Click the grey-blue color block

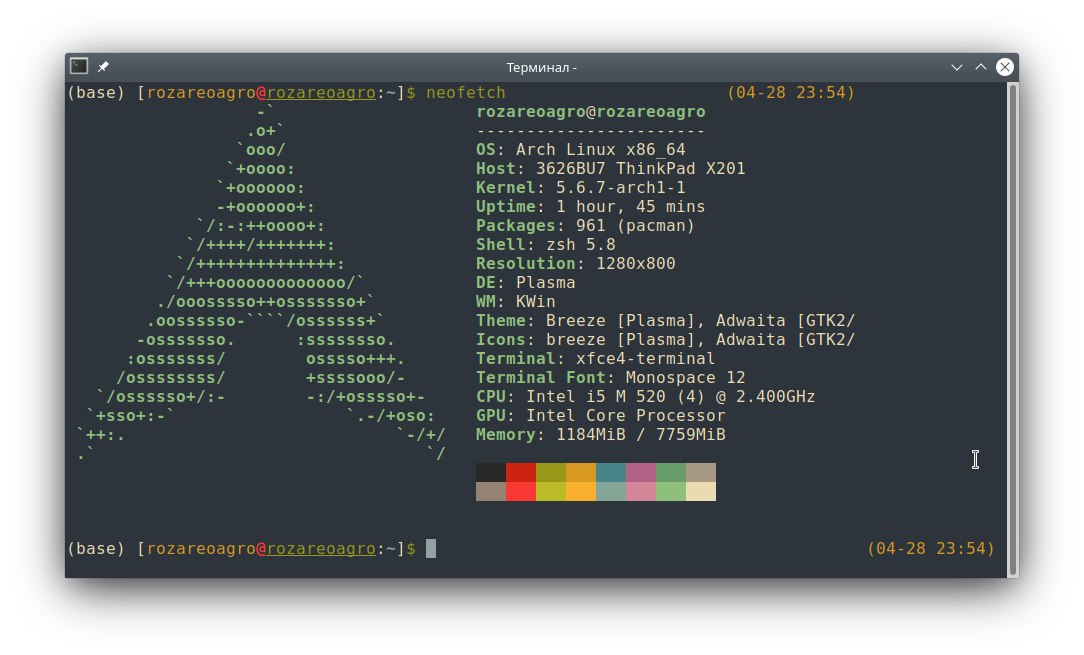click(x=611, y=491)
